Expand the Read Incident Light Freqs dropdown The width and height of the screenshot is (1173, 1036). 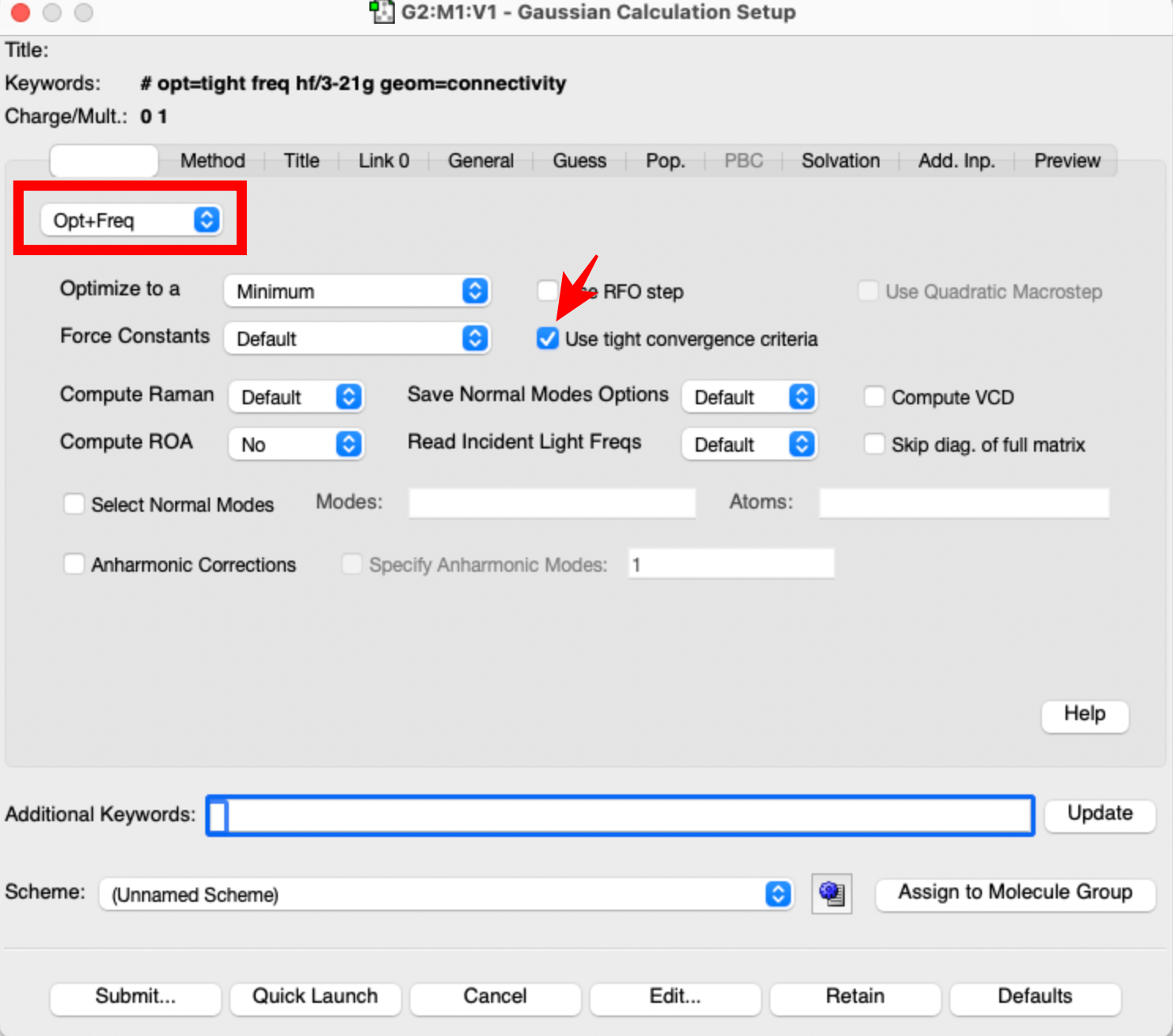pos(749,444)
